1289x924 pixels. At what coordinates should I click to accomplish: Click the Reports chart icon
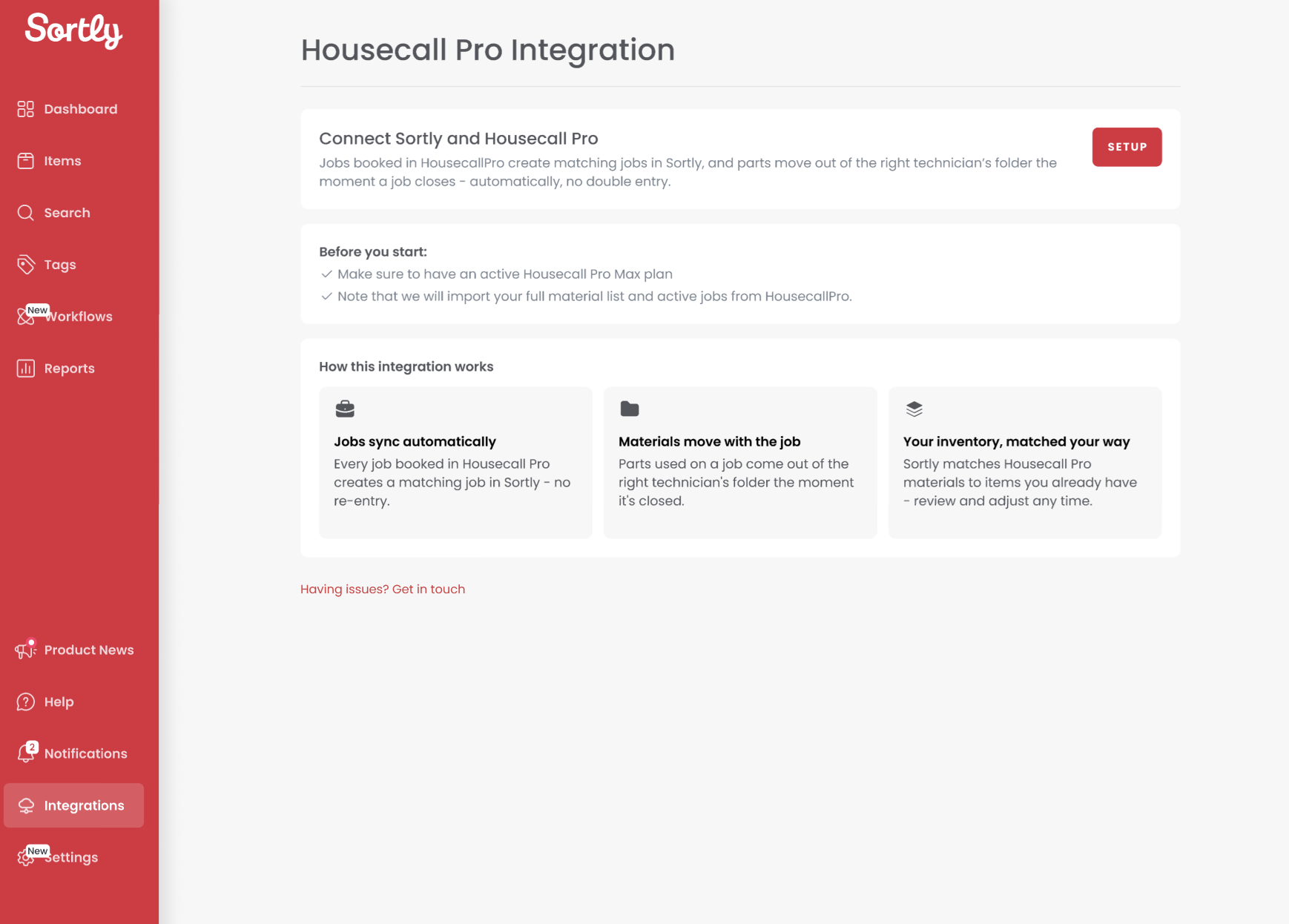(26, 369)
